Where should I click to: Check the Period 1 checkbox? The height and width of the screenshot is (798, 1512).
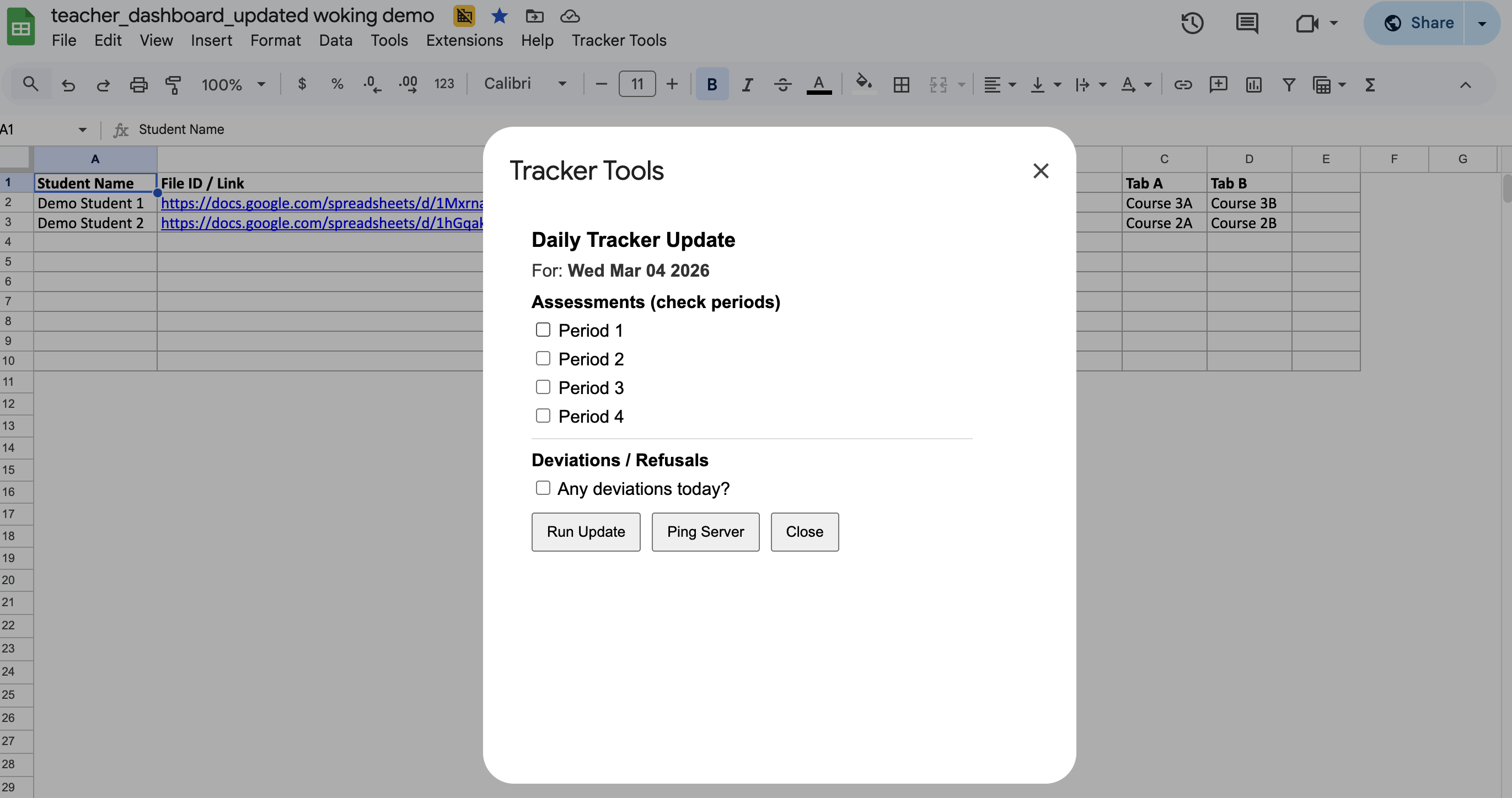click(x=543, y=330)
